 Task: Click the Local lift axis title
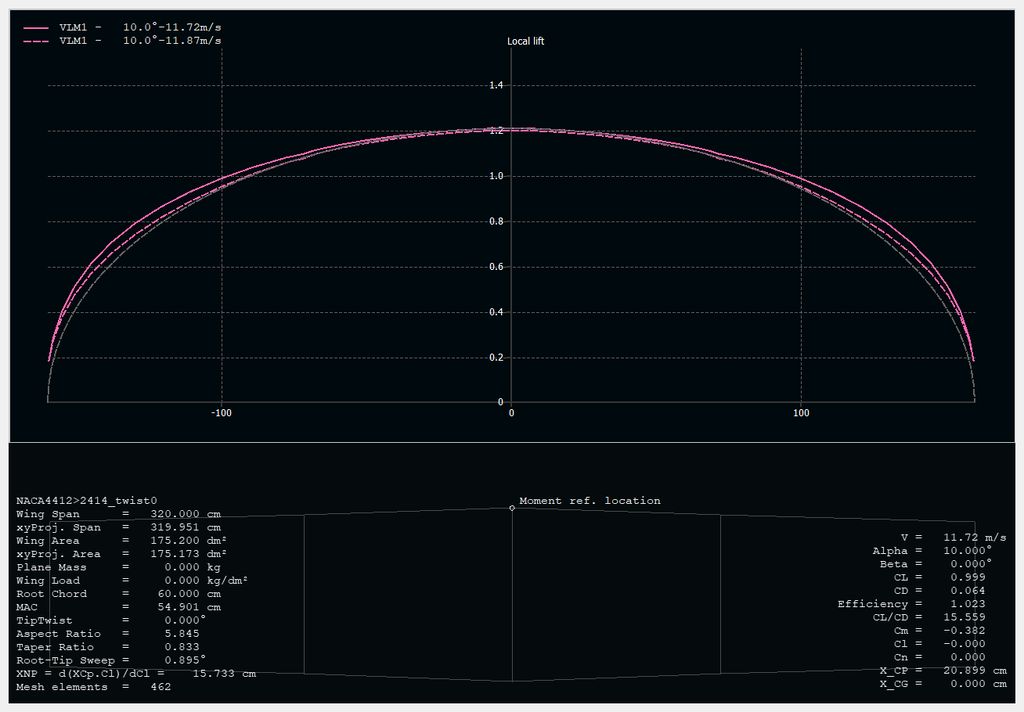tap(526, 41)
